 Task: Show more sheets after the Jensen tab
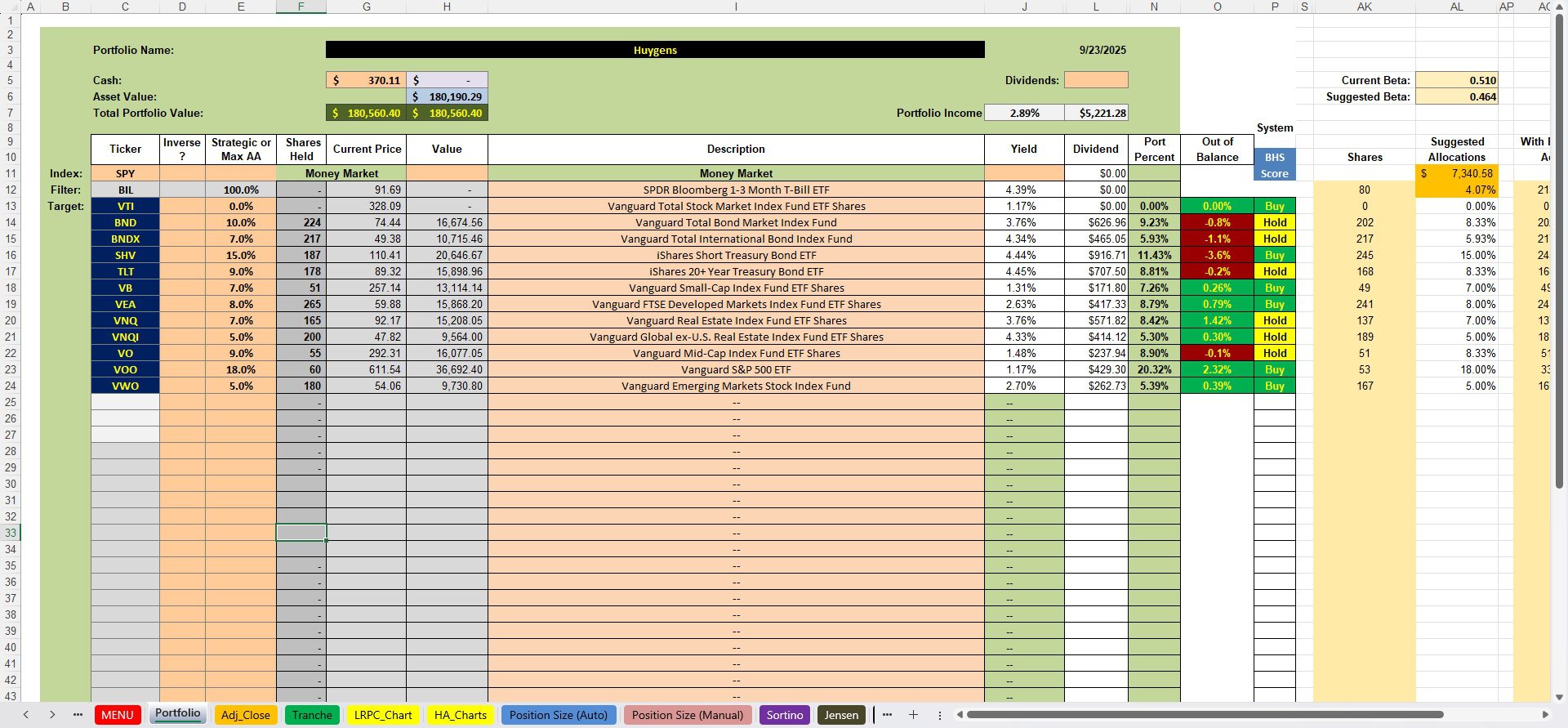(887, 715)
